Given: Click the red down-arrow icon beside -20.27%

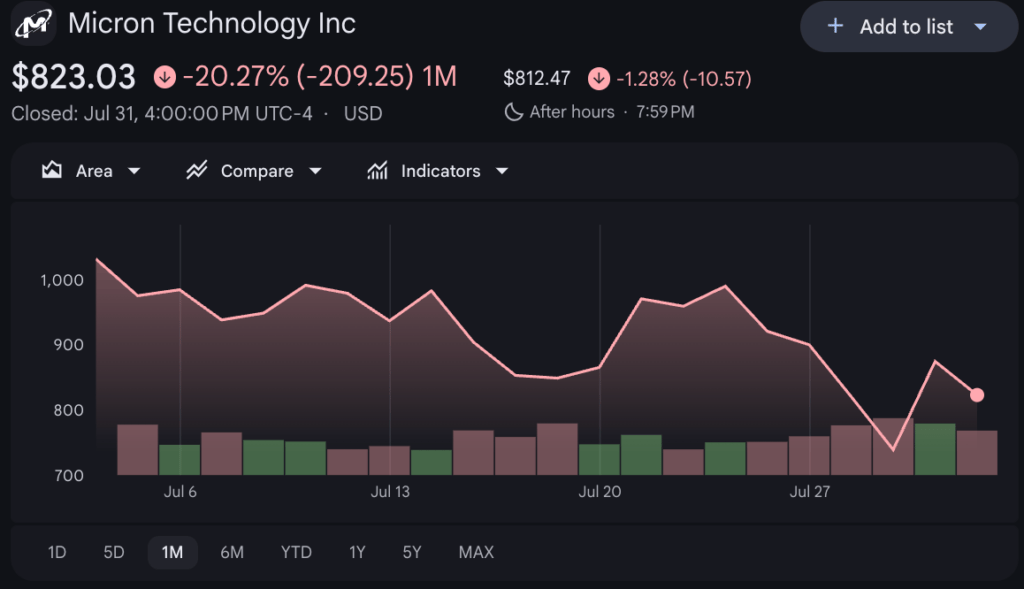Looking at the screenshot, I should pyautogui.click(x=165, y=77).
